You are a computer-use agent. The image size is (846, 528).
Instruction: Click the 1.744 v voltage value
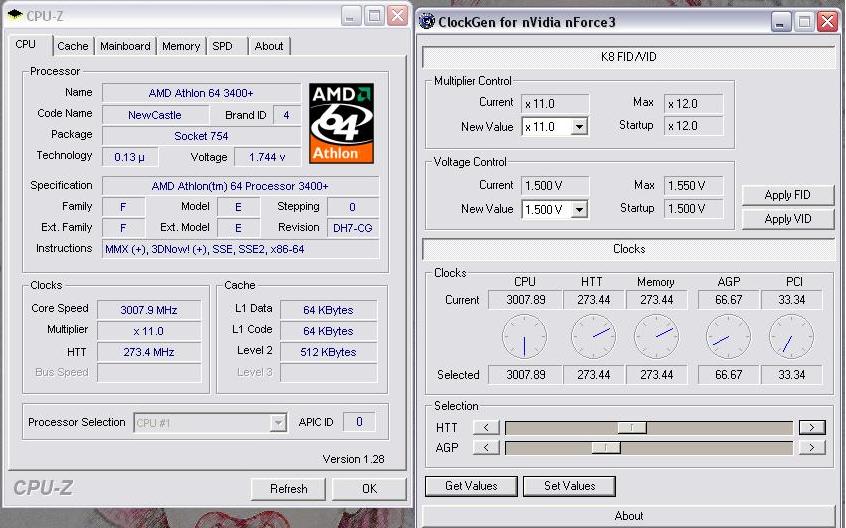[267, 157]
